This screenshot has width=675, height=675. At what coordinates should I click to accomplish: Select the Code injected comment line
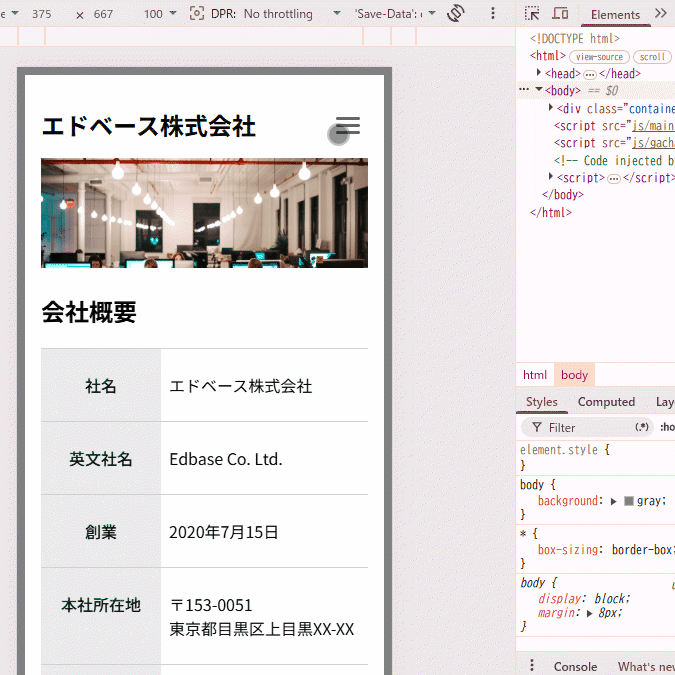[614, 161]
